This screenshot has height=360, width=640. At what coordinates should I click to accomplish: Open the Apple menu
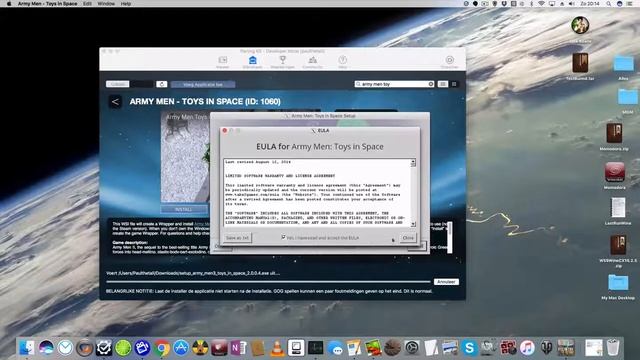coord(9,3)
